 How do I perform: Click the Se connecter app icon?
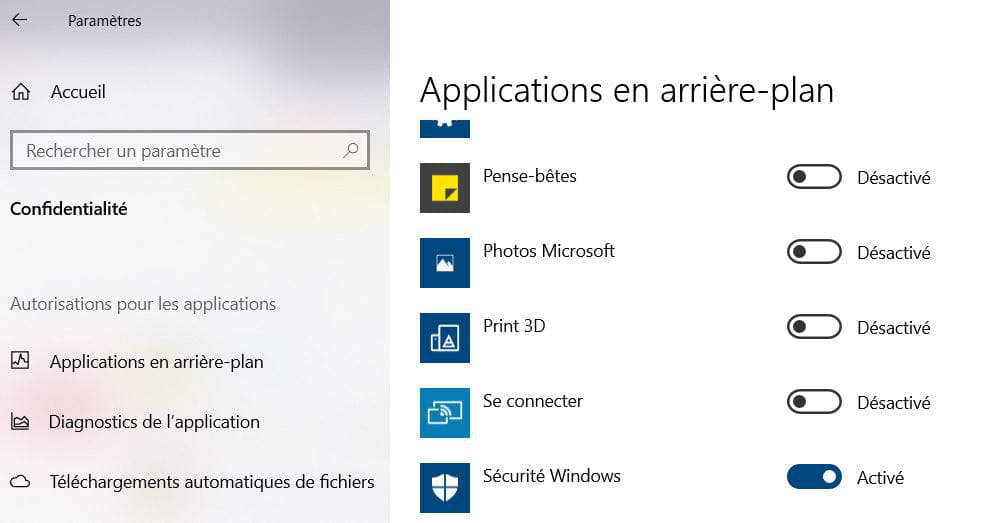pos(444,413)
